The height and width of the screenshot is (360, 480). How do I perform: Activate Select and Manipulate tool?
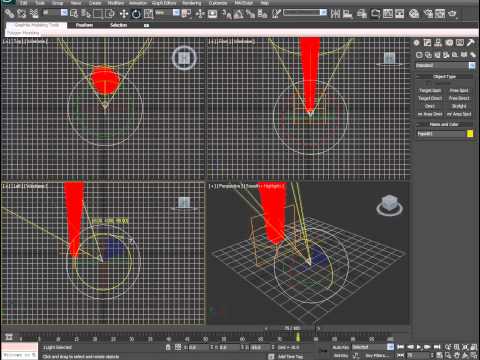[200, 14]
